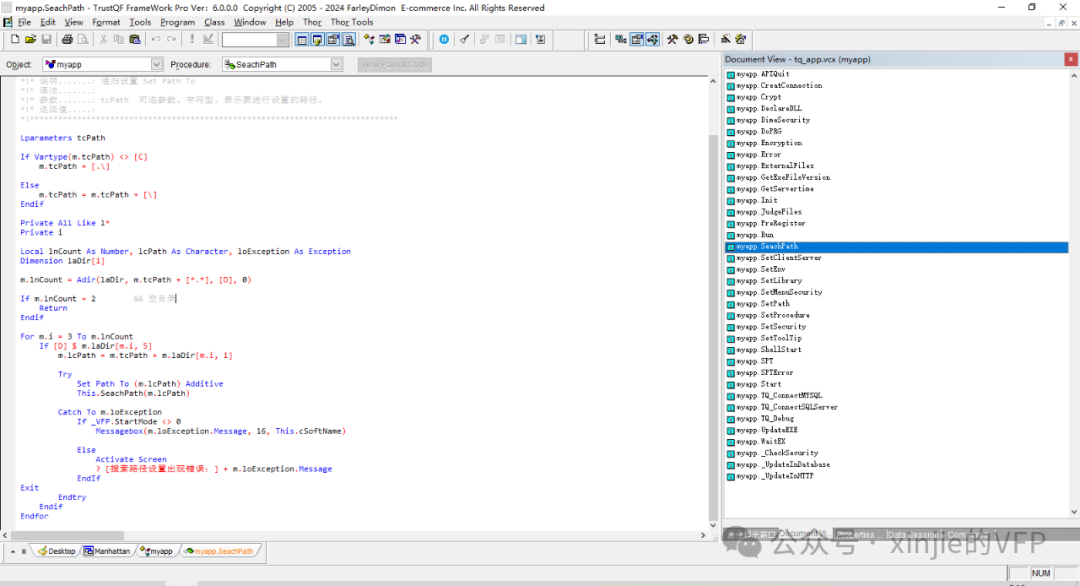Click the Undo arrow icon

coord(156,40)
